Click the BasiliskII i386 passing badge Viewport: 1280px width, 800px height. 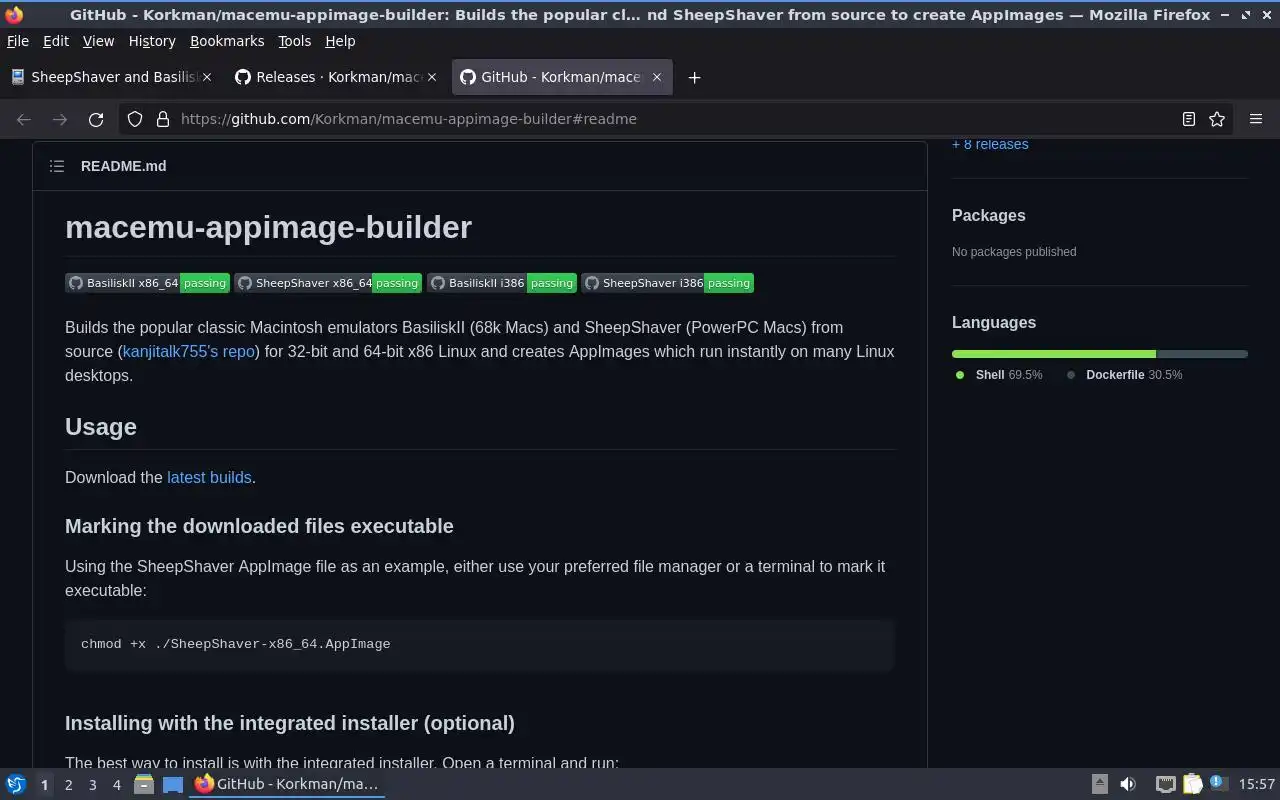click(x=502, y=283)
